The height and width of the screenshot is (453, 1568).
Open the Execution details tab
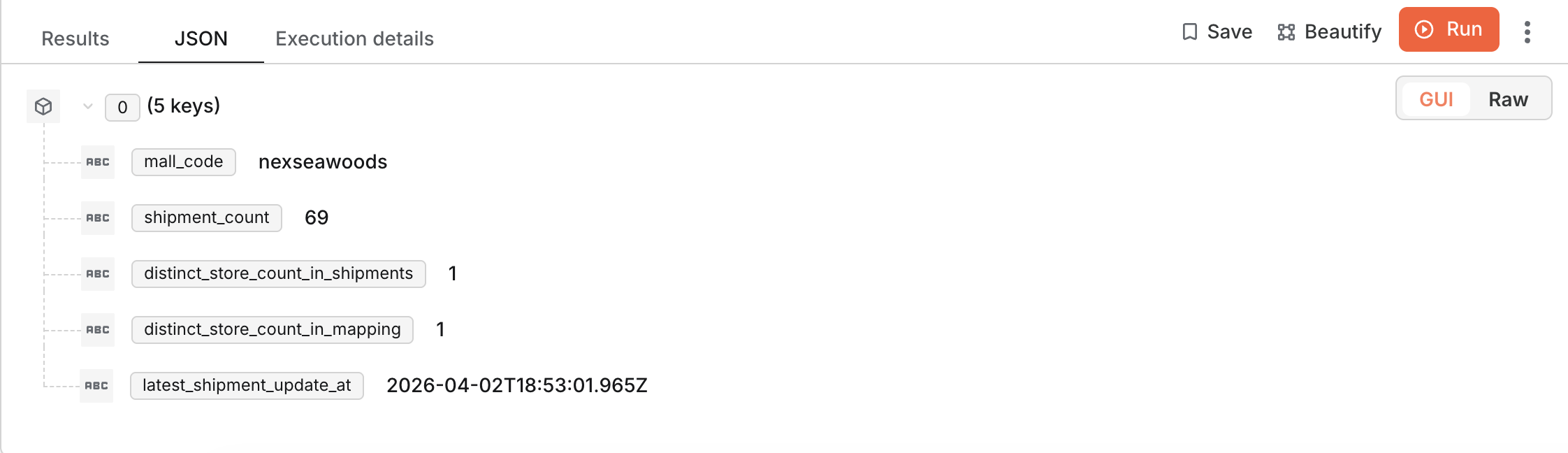(x=355, y=38)
